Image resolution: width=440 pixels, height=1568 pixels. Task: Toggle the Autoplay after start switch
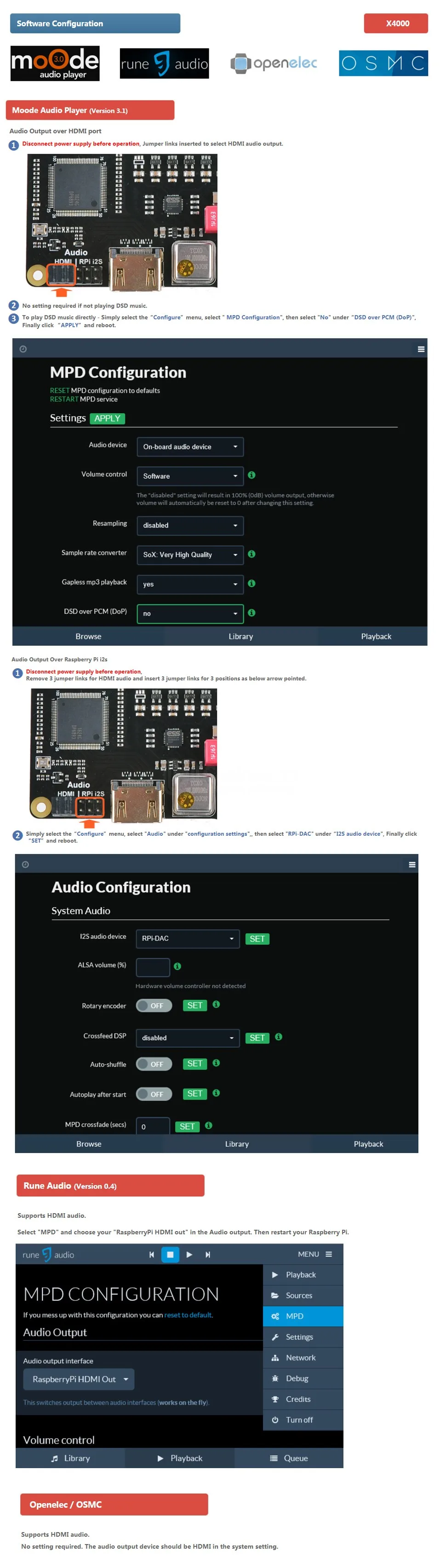coord(154,1094)
